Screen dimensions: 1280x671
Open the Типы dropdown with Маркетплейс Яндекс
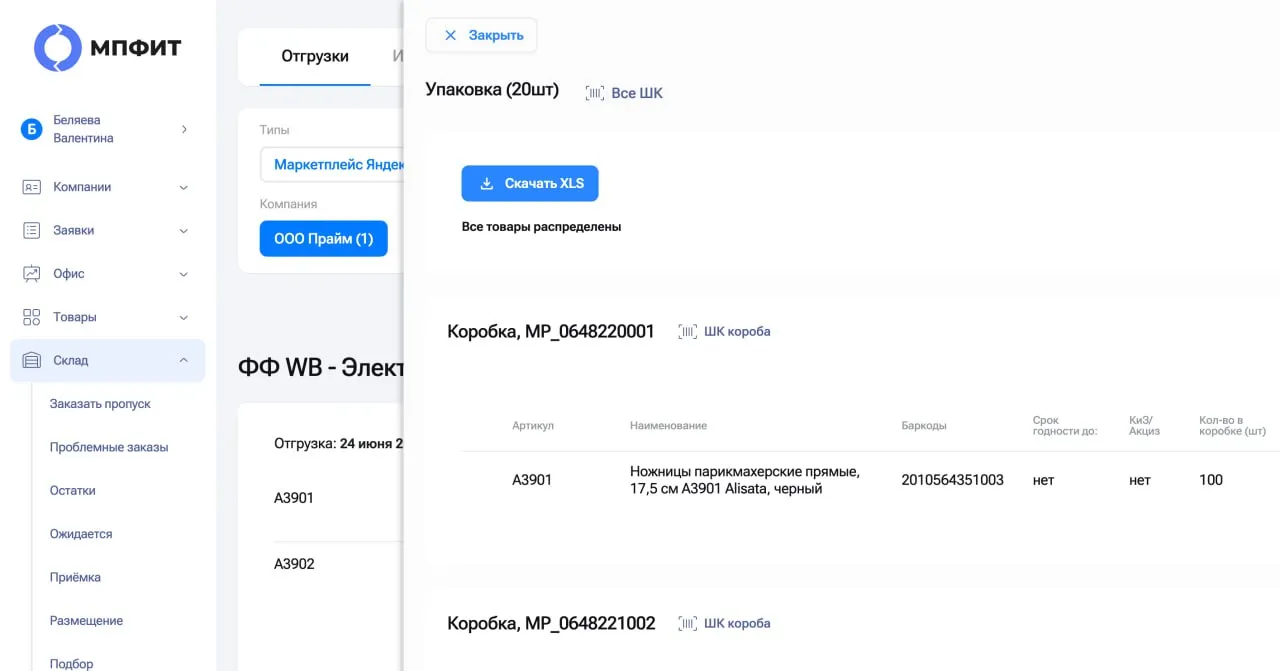[332, 165]
